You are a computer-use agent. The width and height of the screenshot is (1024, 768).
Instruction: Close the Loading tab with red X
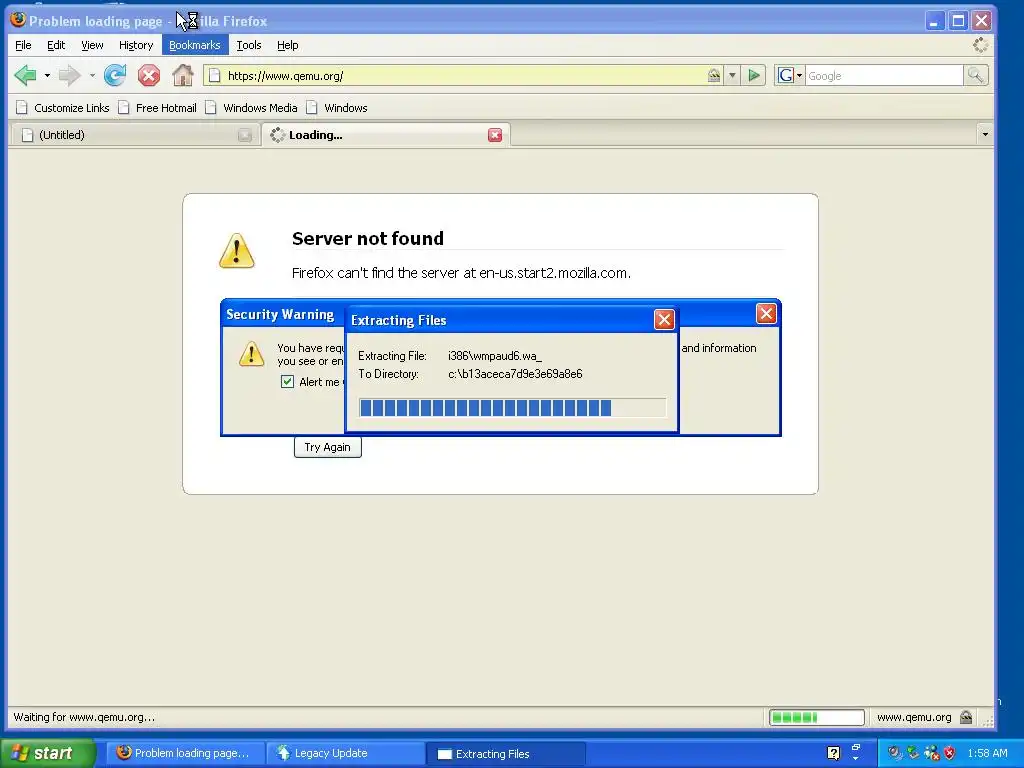coord(495,135)
